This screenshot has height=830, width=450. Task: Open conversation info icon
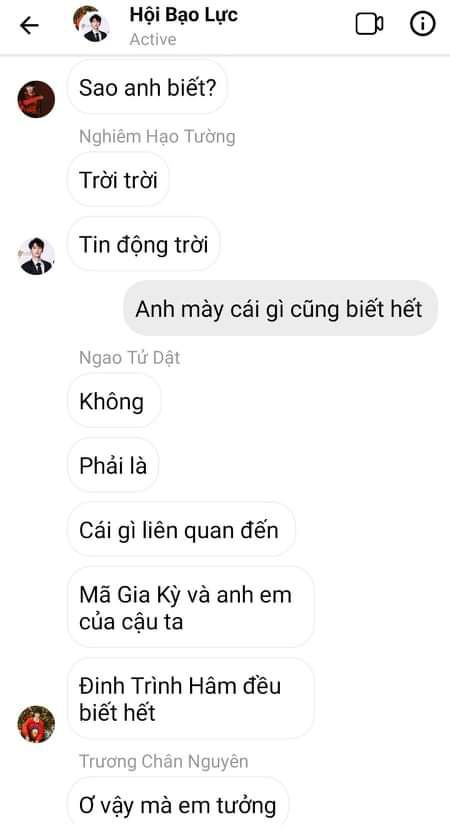[x=422, y=24]
